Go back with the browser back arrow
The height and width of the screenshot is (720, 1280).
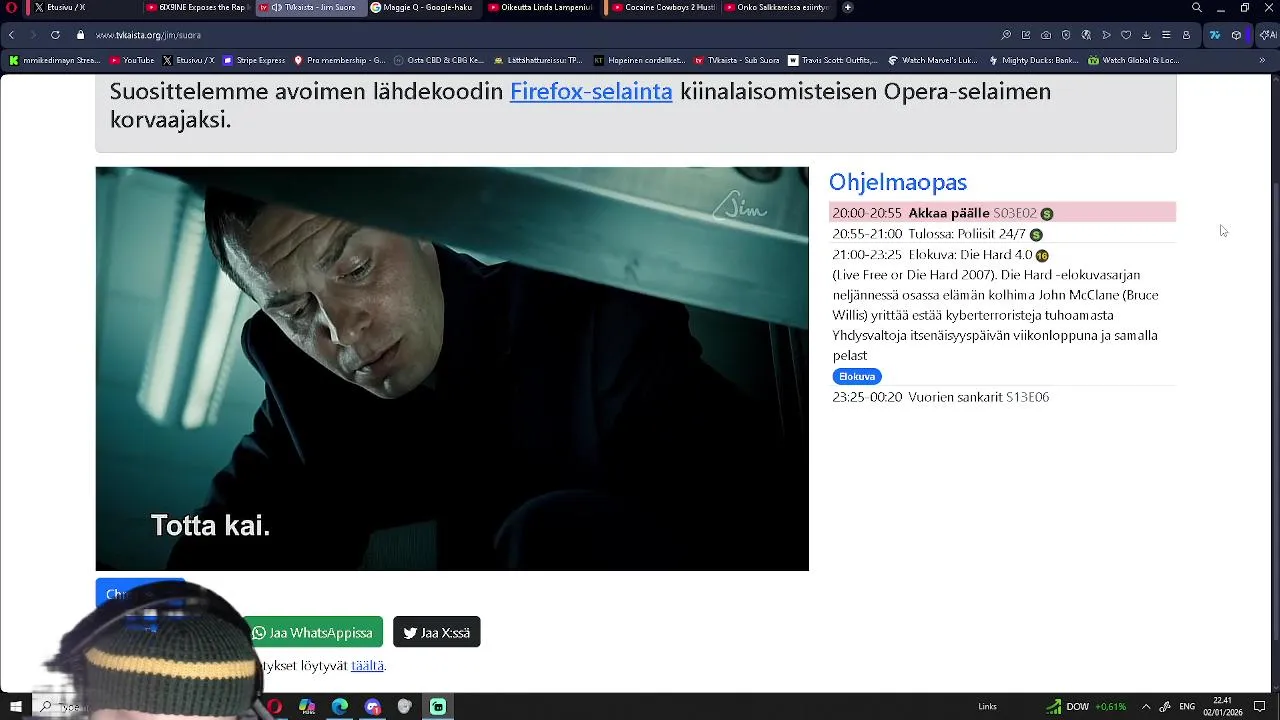tap(11, 35)
